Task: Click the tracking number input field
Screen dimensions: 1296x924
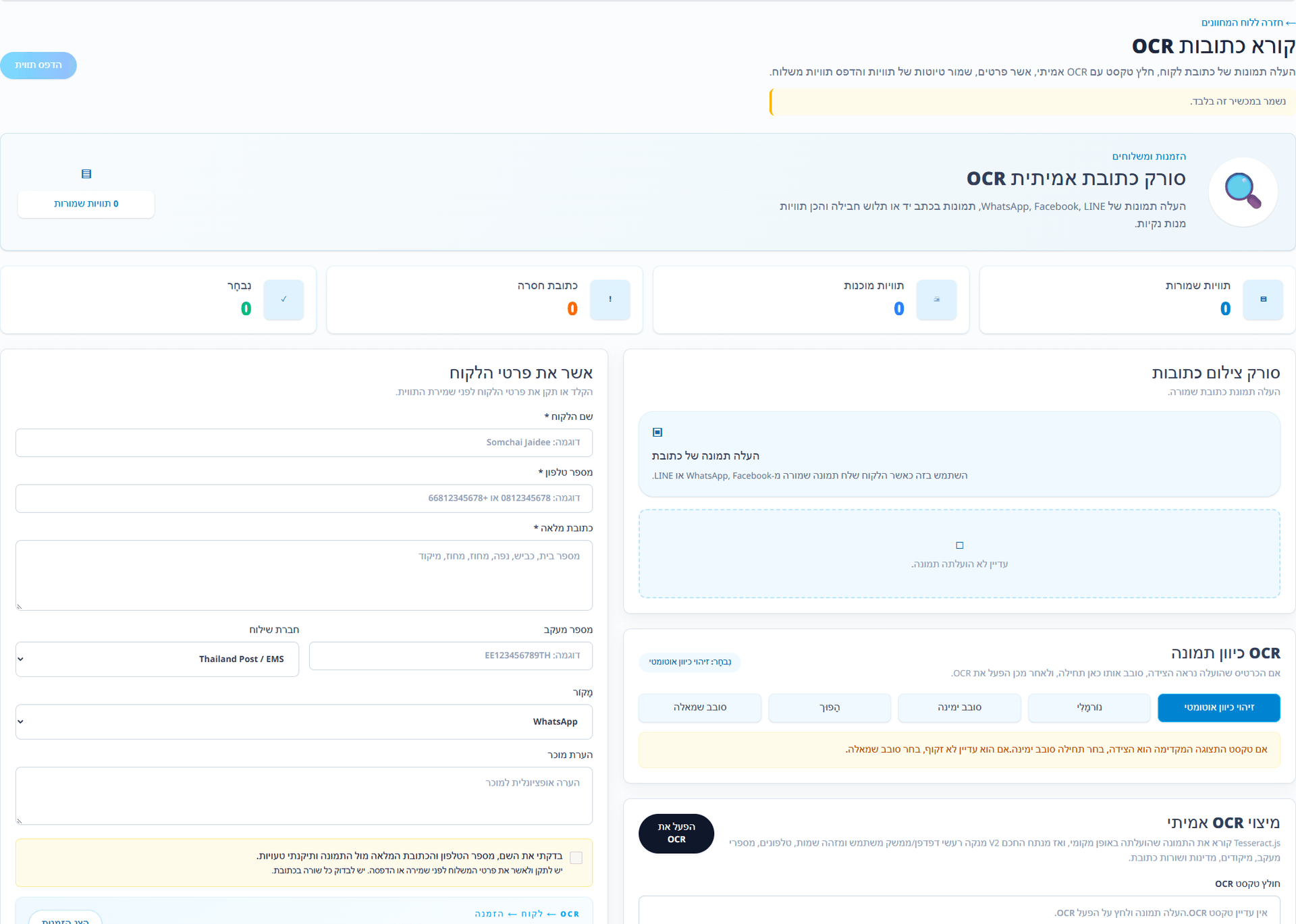Action: [x=451, y=655]
